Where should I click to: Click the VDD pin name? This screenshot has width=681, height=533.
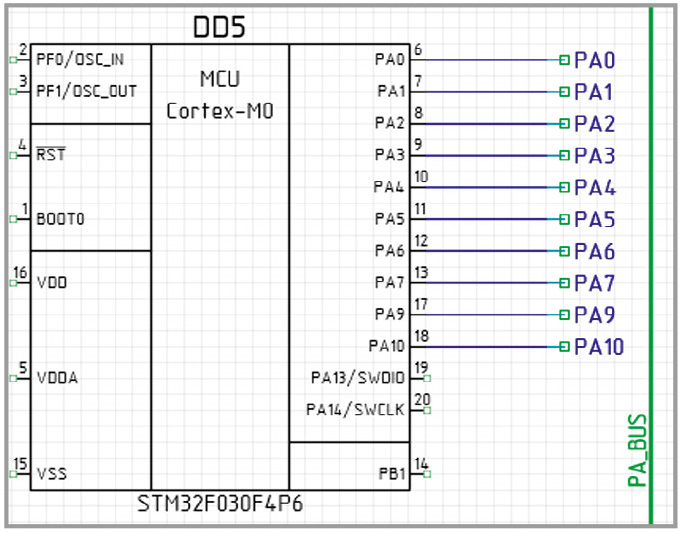click(x=52, y=283)
